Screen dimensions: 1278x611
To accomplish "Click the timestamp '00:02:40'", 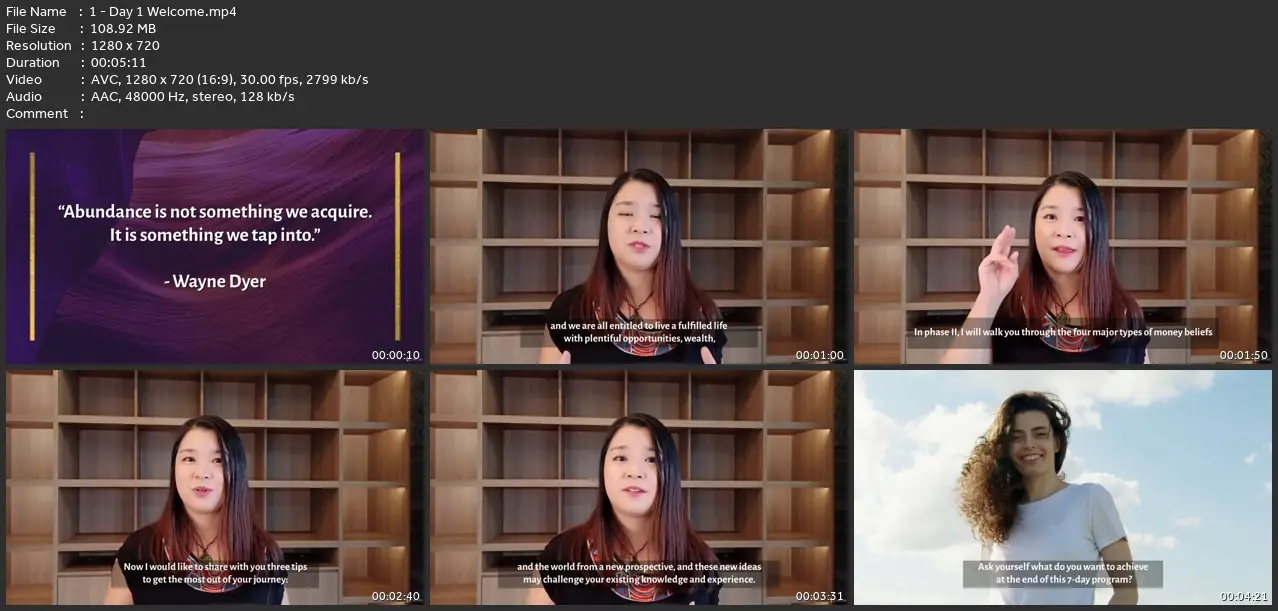I will [x=396, y=597].
